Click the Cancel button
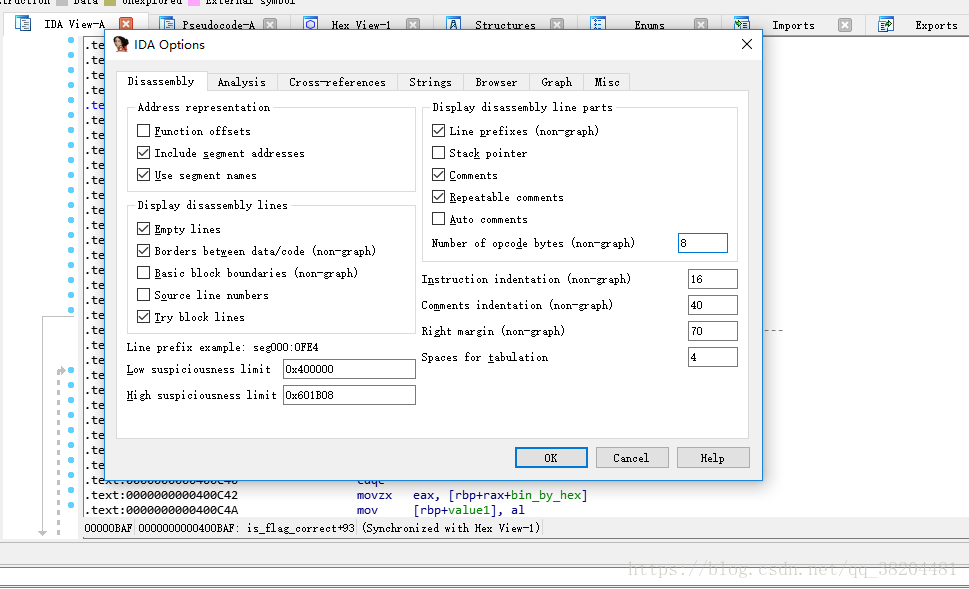The height and width of the screenshot is (589, 969). 632,458
